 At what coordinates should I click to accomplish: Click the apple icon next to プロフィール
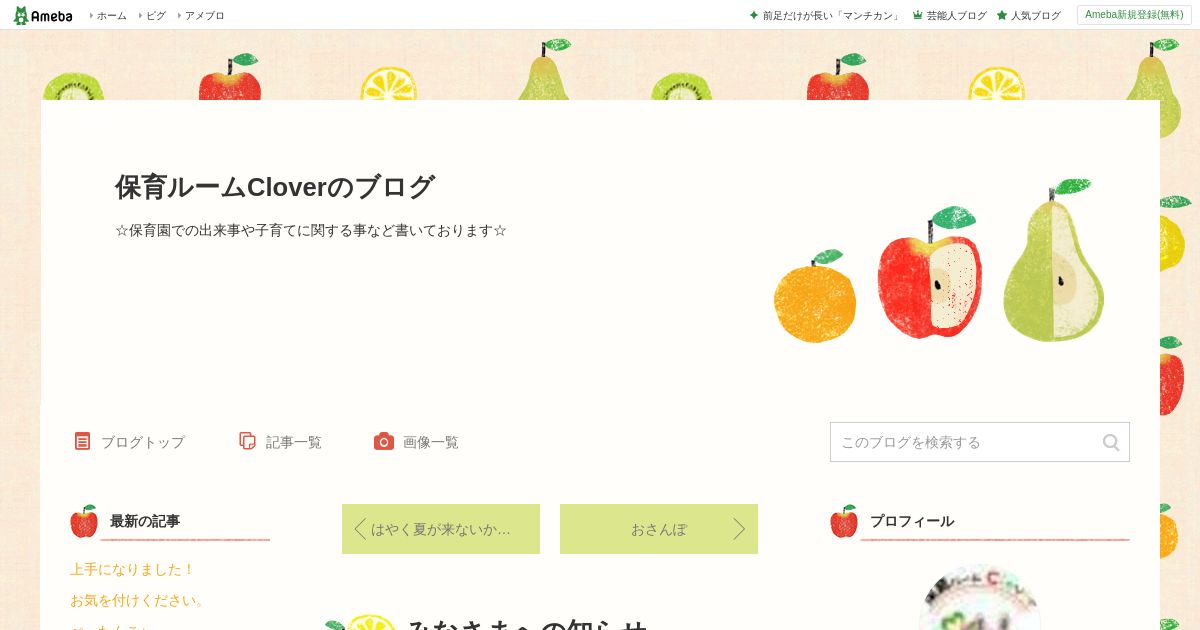pos(844,521)
